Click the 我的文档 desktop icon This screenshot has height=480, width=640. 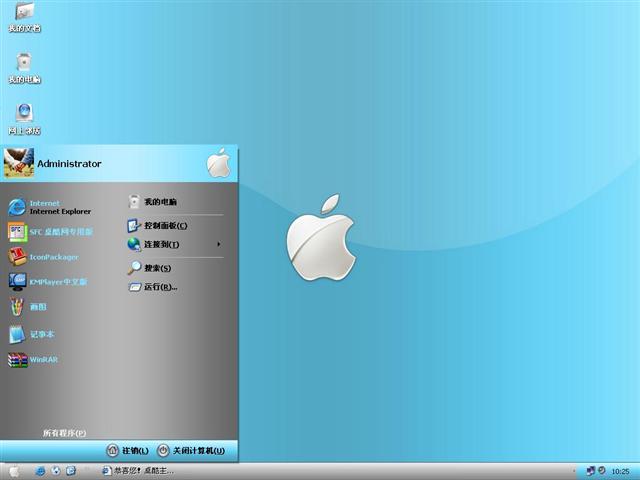[24, 16]
